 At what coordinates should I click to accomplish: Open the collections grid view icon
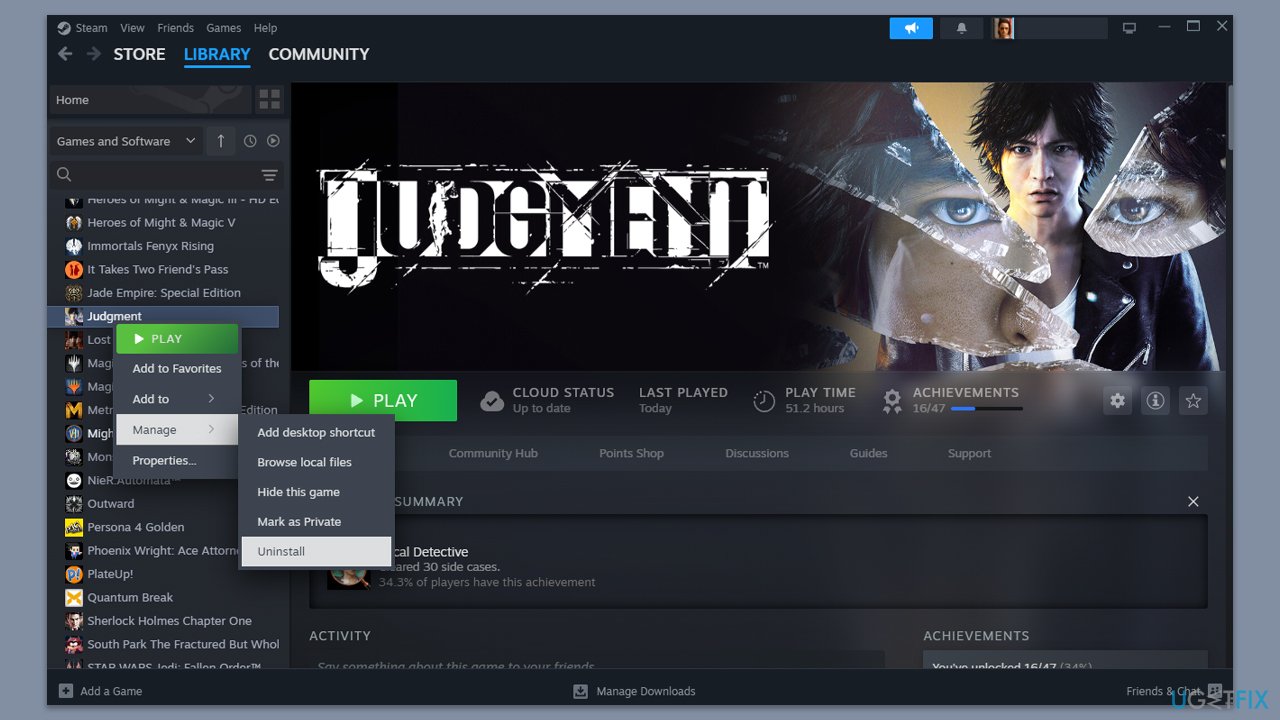(269, 99)
